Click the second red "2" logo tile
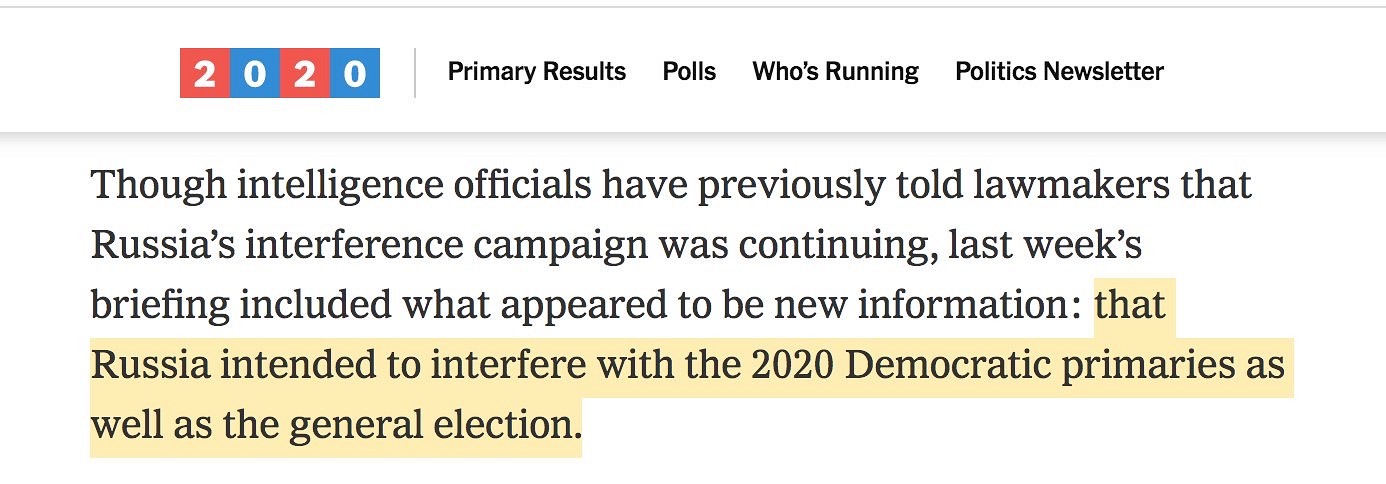Screen dimensions: 1386x484 coord(305,73)
